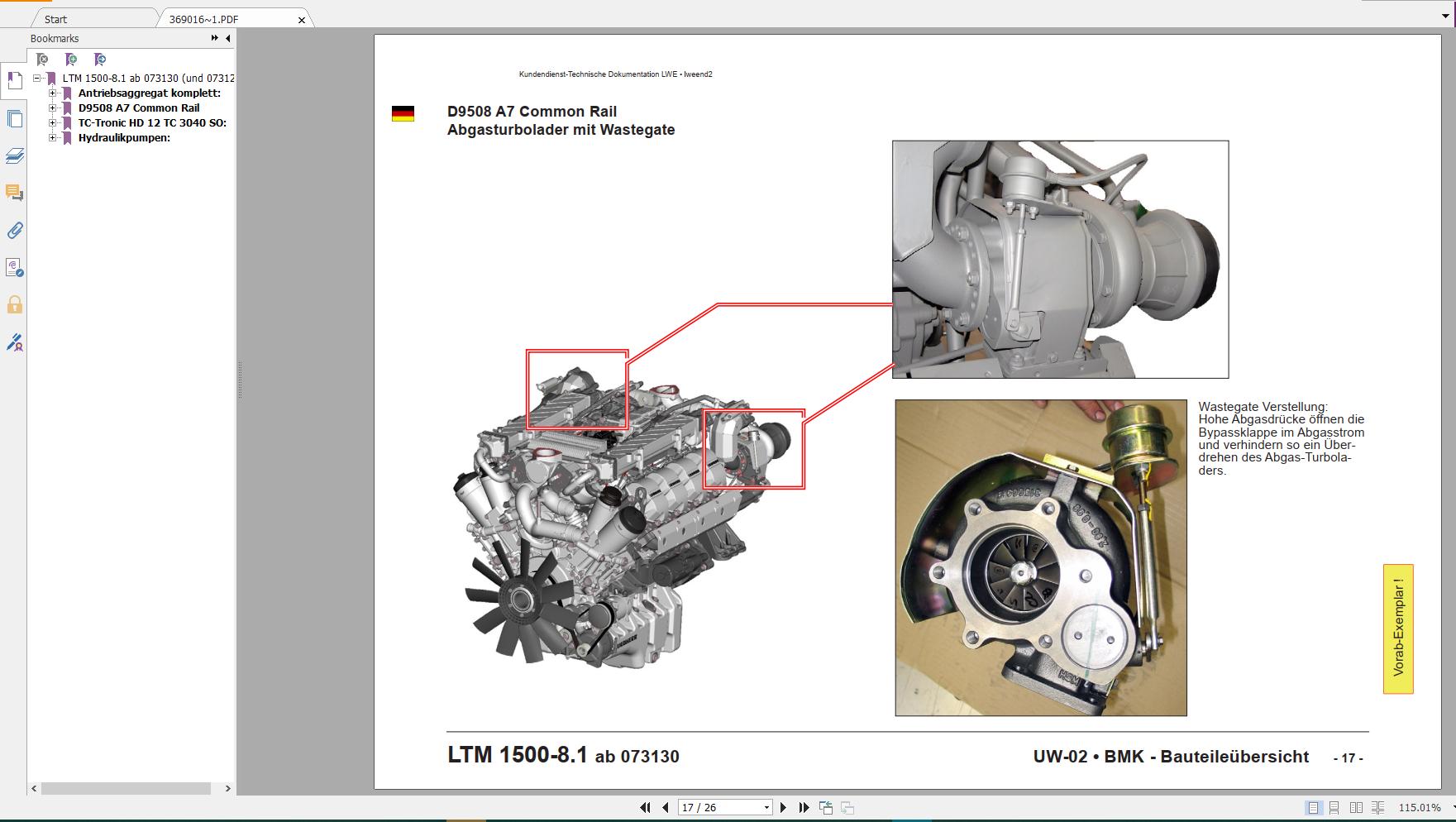
Task: Click the Delete Bookmark icon
Action: point(41,60)
